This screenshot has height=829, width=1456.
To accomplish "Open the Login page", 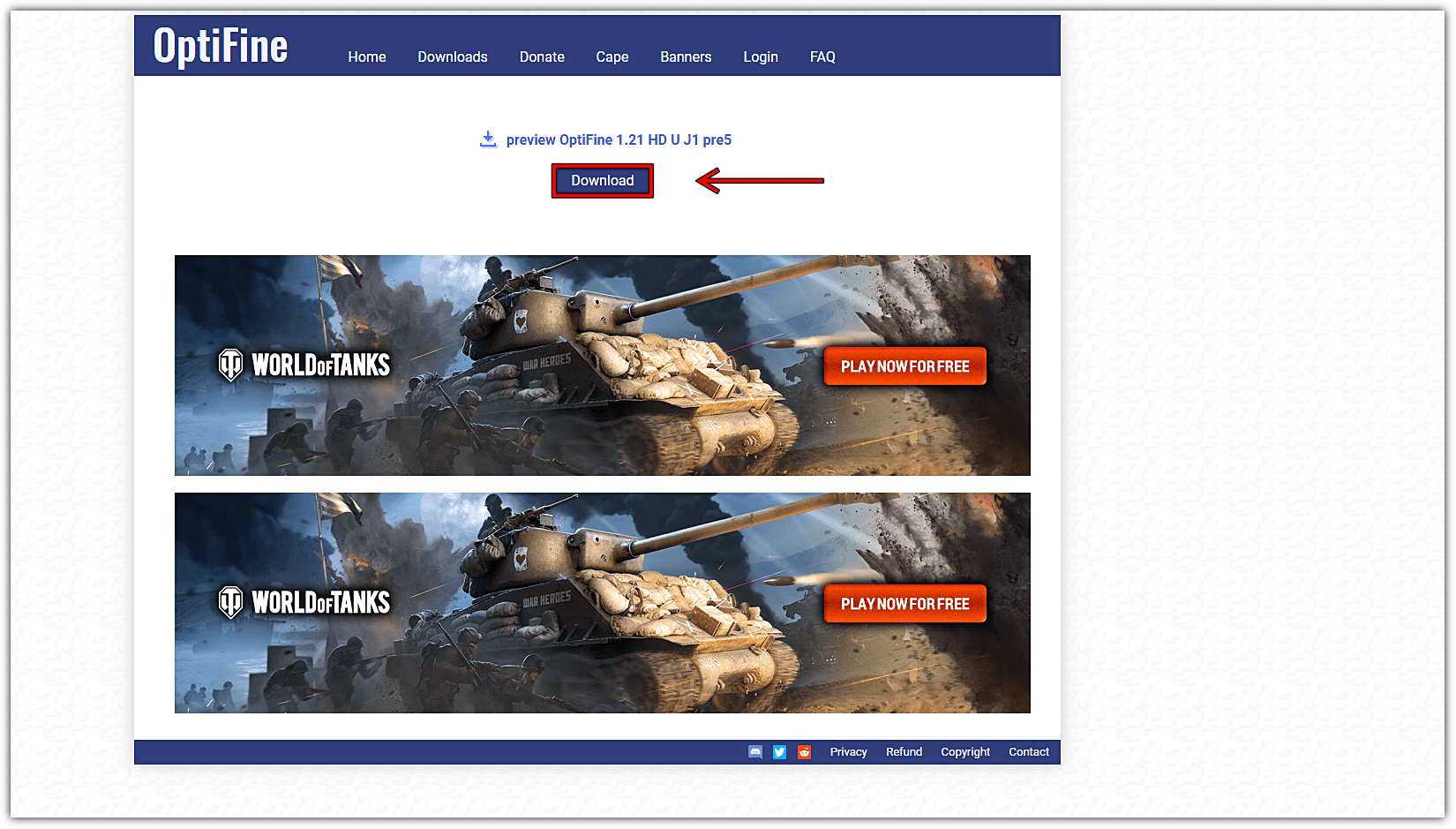I will pyautogui.click(x=761, y=57).
